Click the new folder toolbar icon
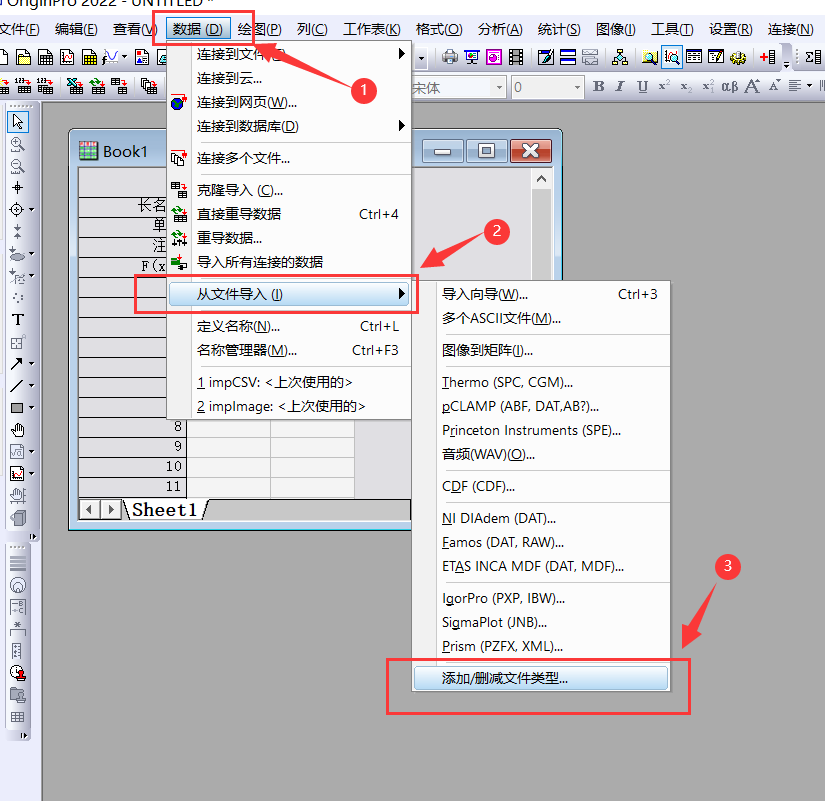825x801 pixels. point(23,57)
